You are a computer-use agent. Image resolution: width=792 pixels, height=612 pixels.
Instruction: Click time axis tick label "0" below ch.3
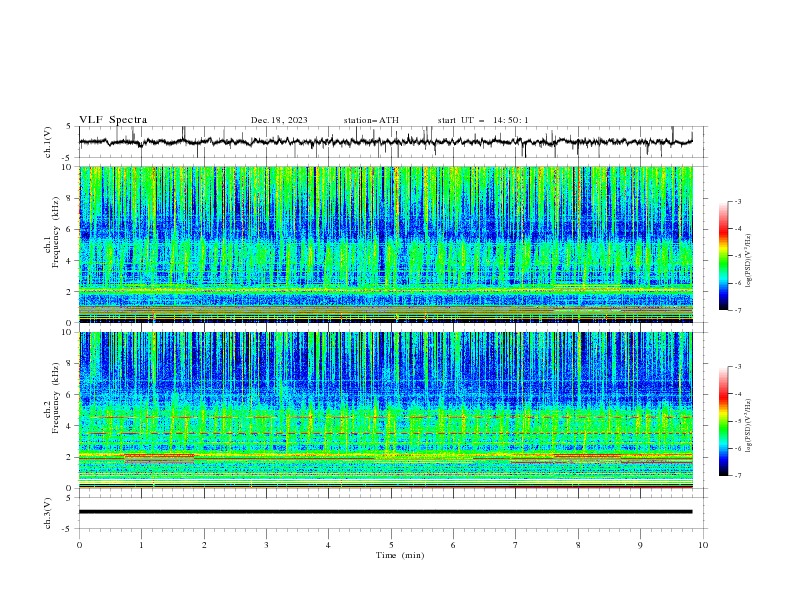(79, 545)
